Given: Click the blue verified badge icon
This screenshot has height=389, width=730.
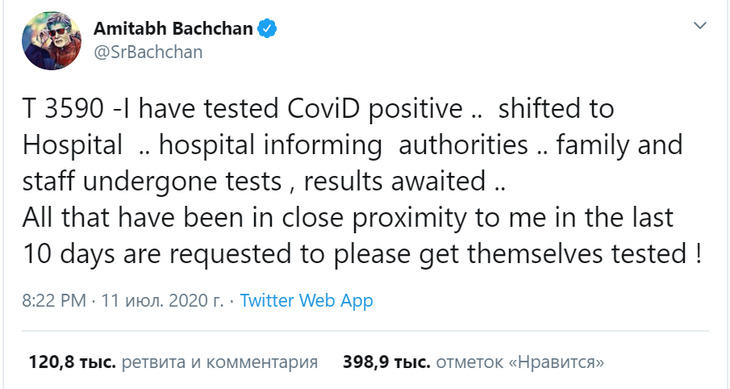Looking at the screenshot, I should [x=267, y=29].
